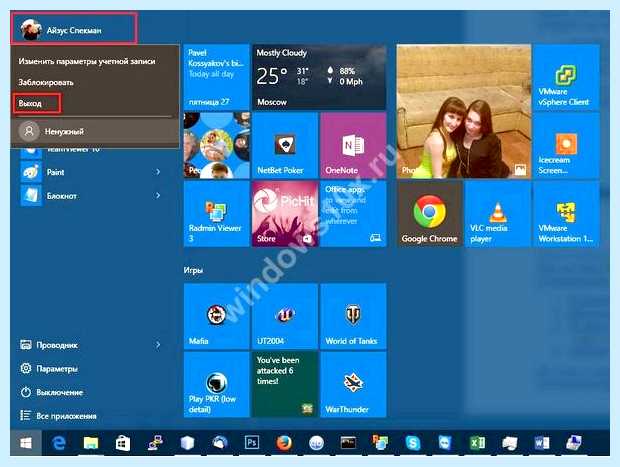Open the VMware vSphere Client tile

(566, 77)
